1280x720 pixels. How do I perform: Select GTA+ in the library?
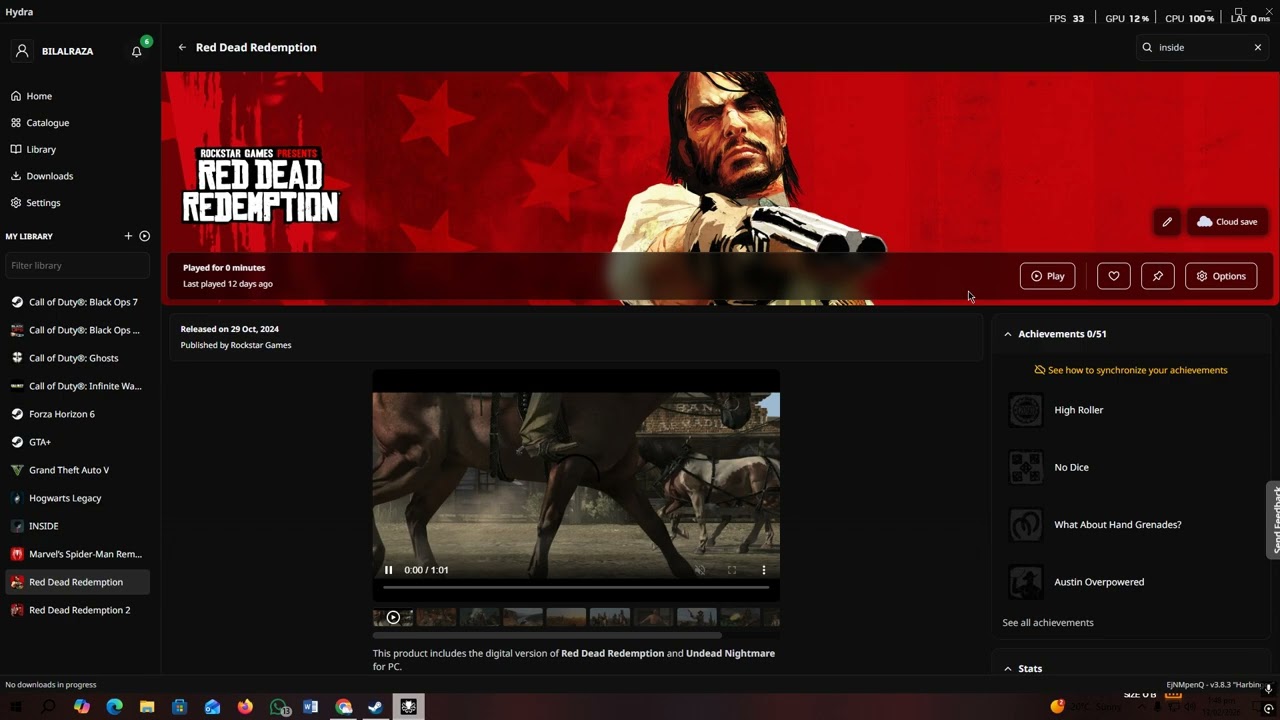pyautogui.click(x=78, y=442)
